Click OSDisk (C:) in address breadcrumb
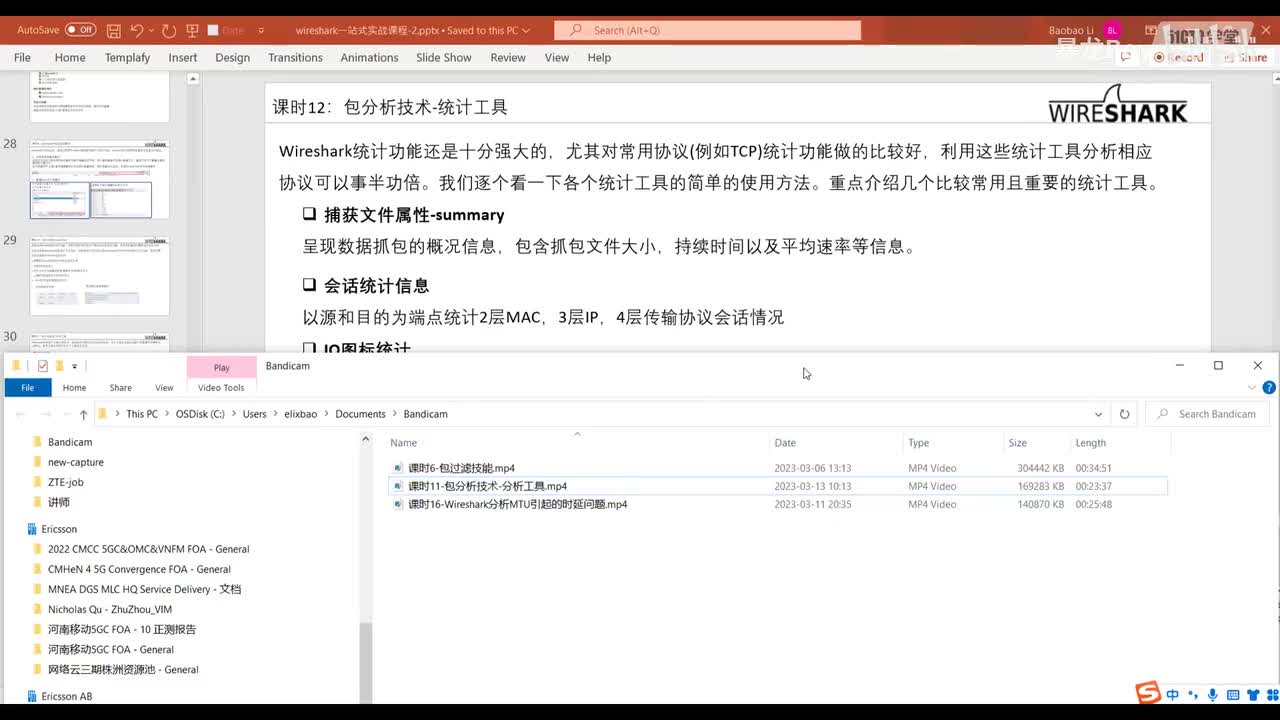The height and width of the screenshot is (720, 1280). (x=200, y=414)
